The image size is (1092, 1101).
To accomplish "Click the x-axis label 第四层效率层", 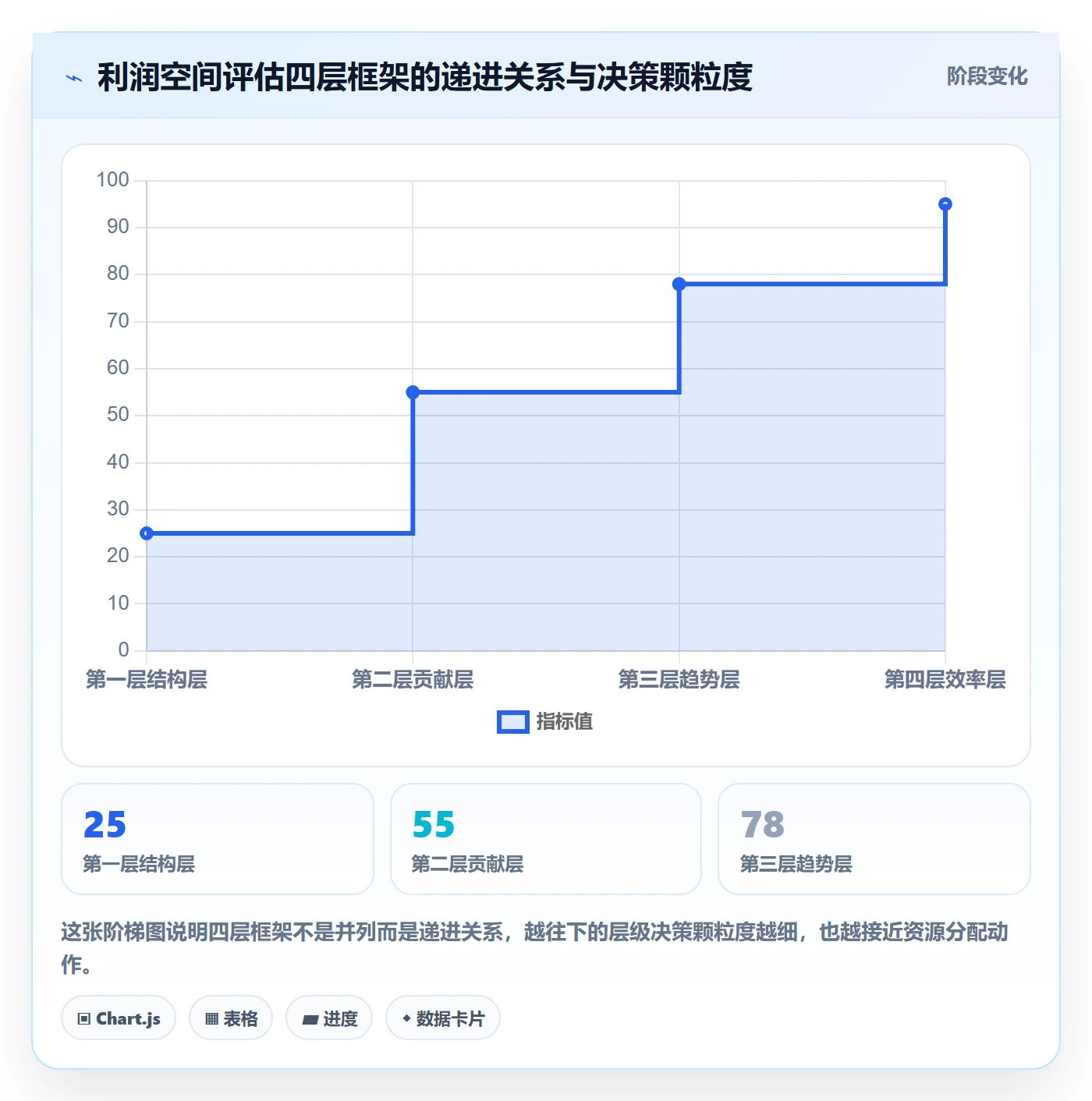I will coord(945,680).
